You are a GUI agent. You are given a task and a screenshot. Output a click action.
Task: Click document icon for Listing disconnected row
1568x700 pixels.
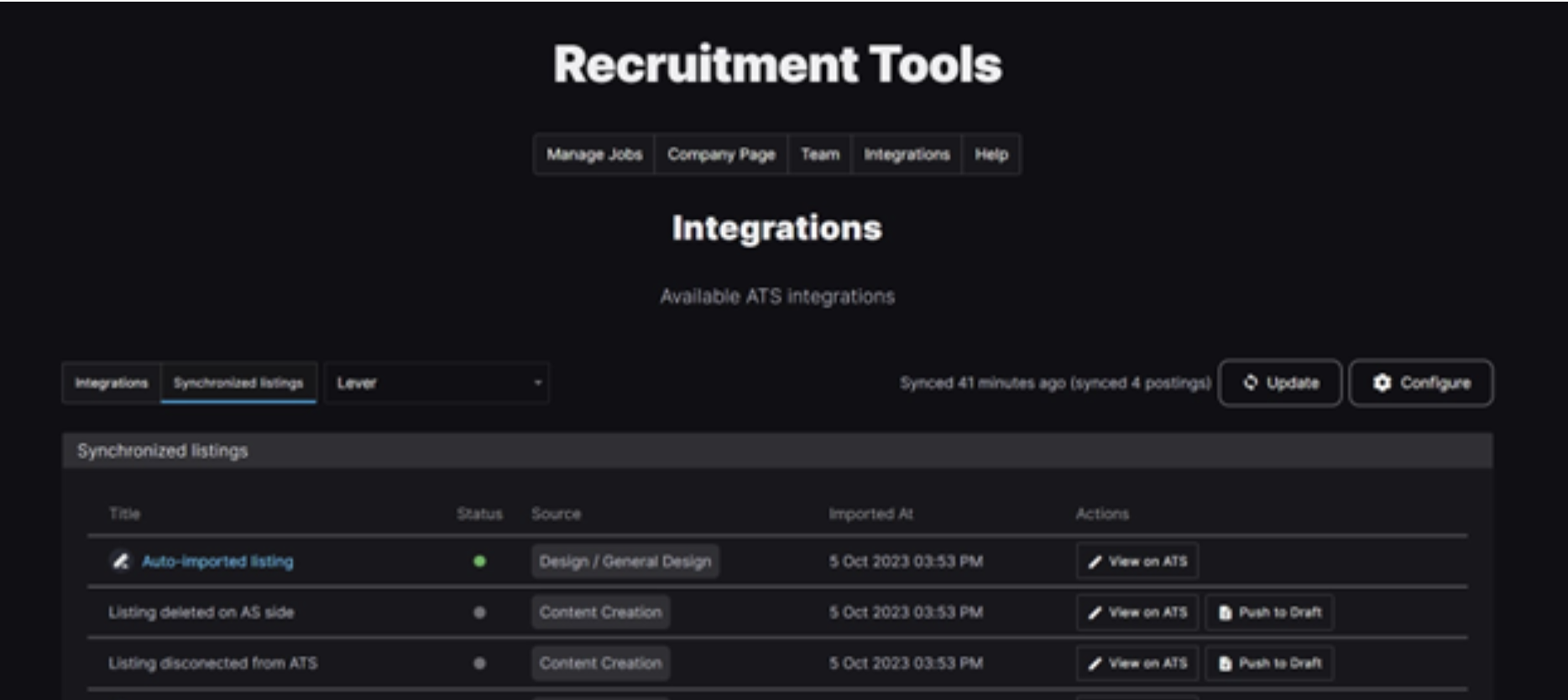click(x=1225, y=664)
